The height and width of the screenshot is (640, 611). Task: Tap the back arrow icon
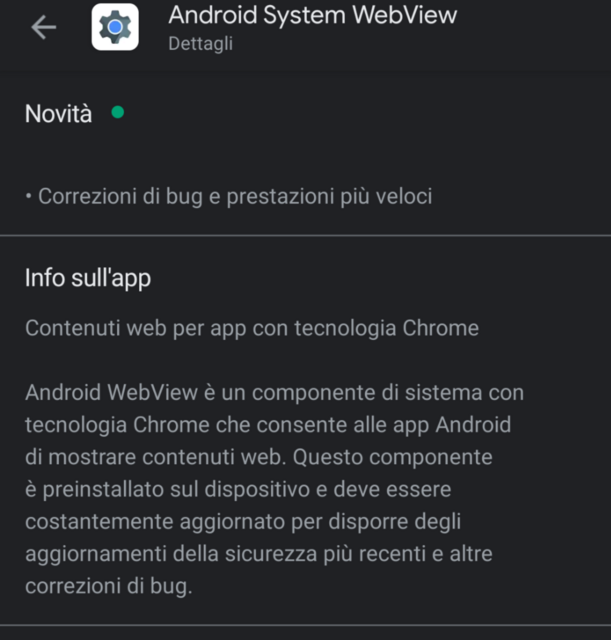44,27
